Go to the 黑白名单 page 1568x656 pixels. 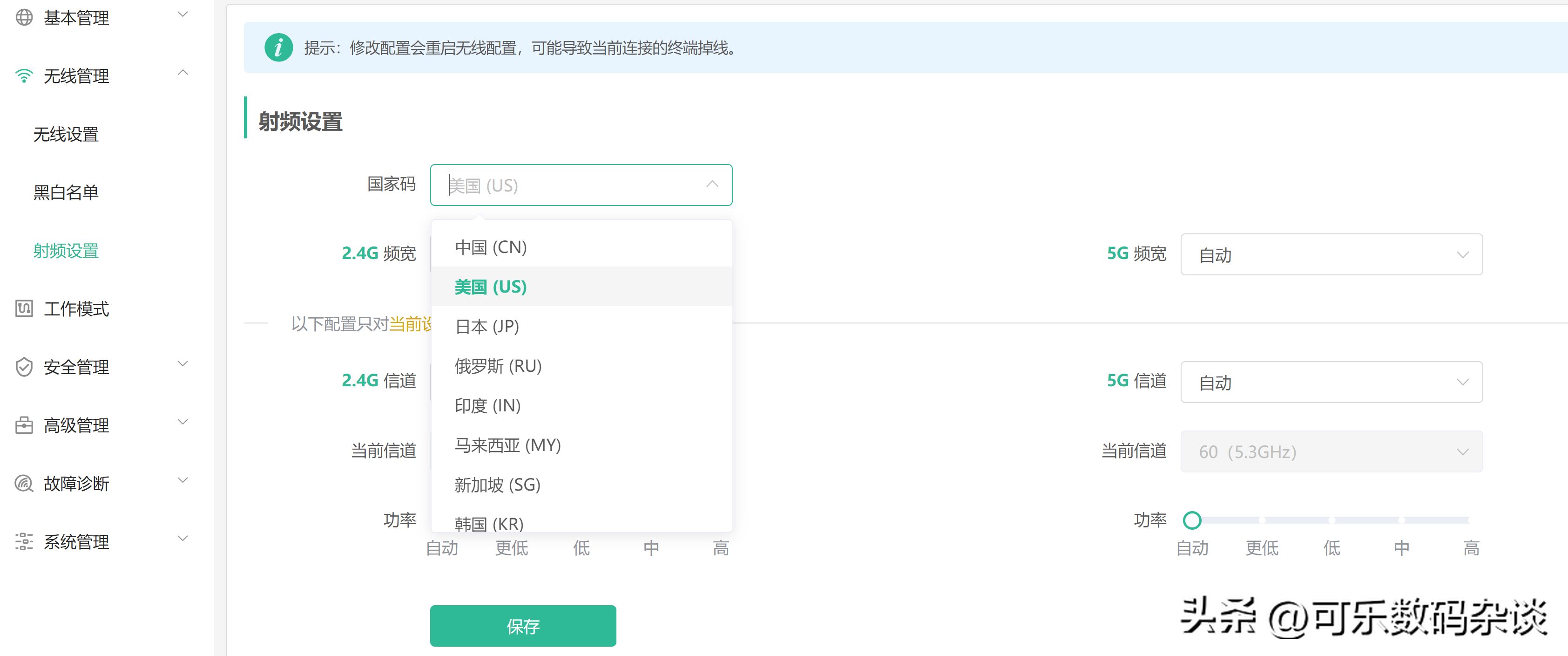[66, 192]
